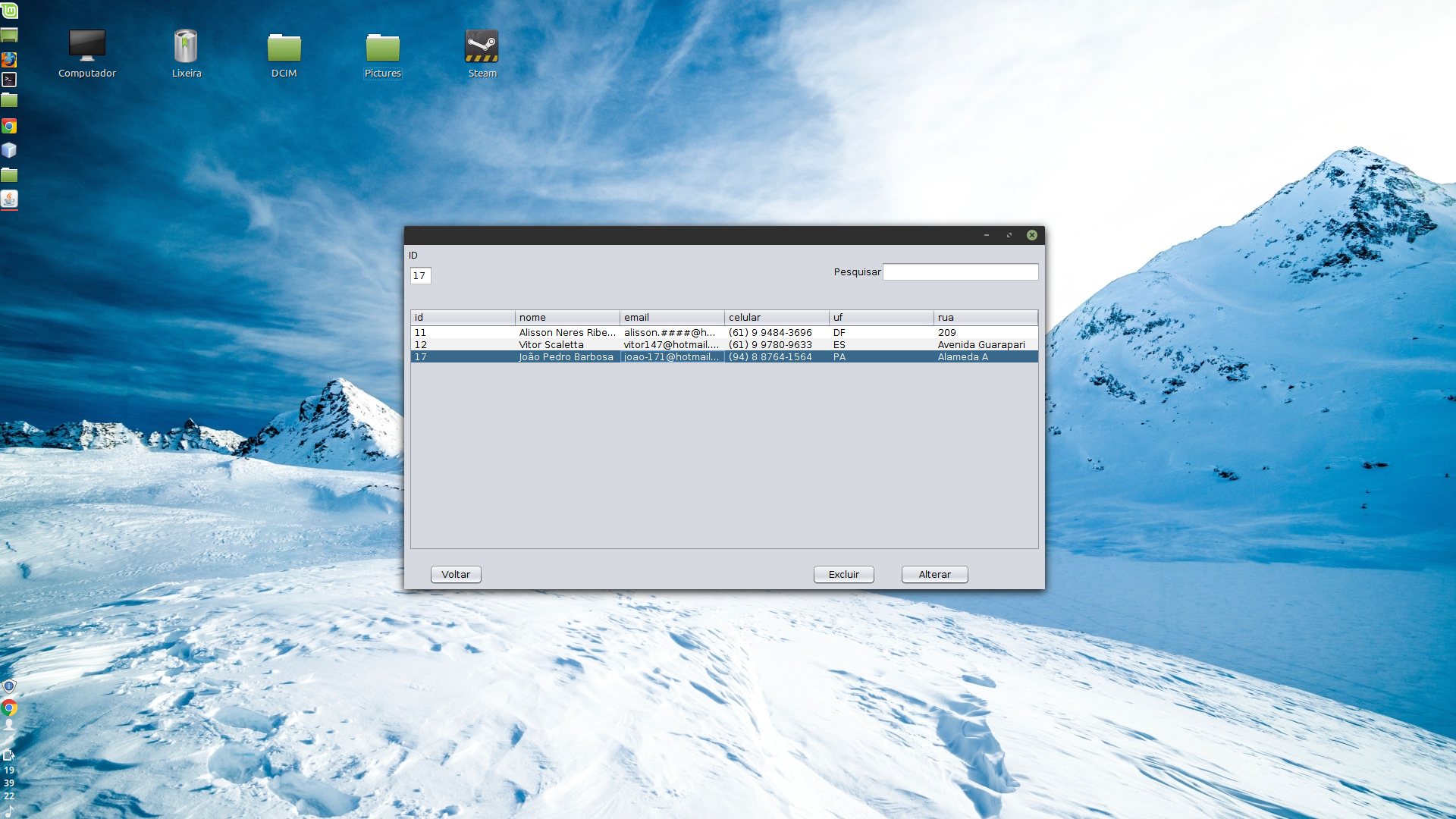Click the vitor147@hotmail... email cell
This screenshot has width=1456, height=819.
672,344
